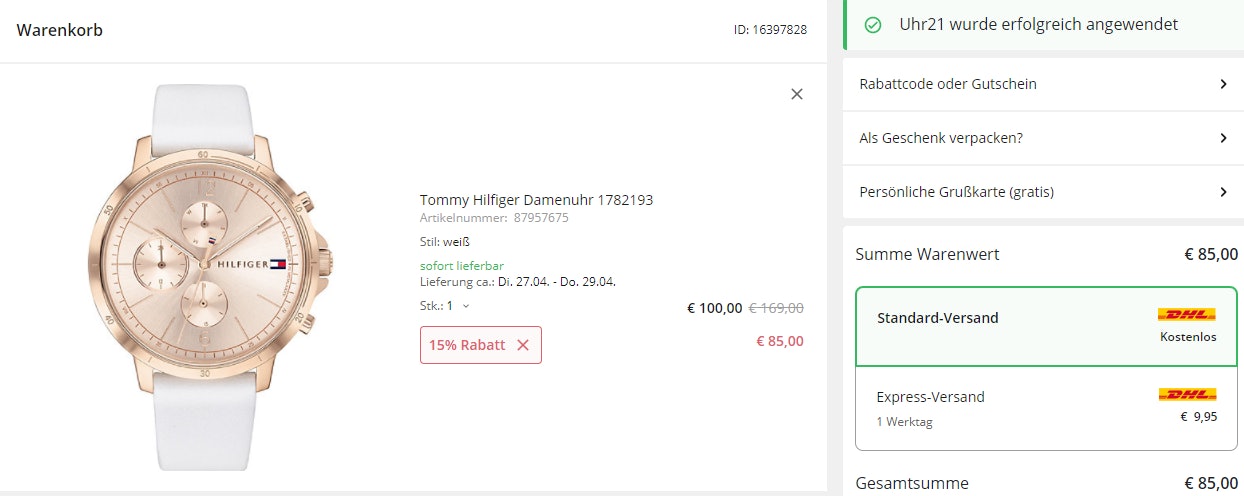This screenshot has width=1244, height=496.
Task: Select the Standard-Versand shipping option
Action: [1046, 327]
